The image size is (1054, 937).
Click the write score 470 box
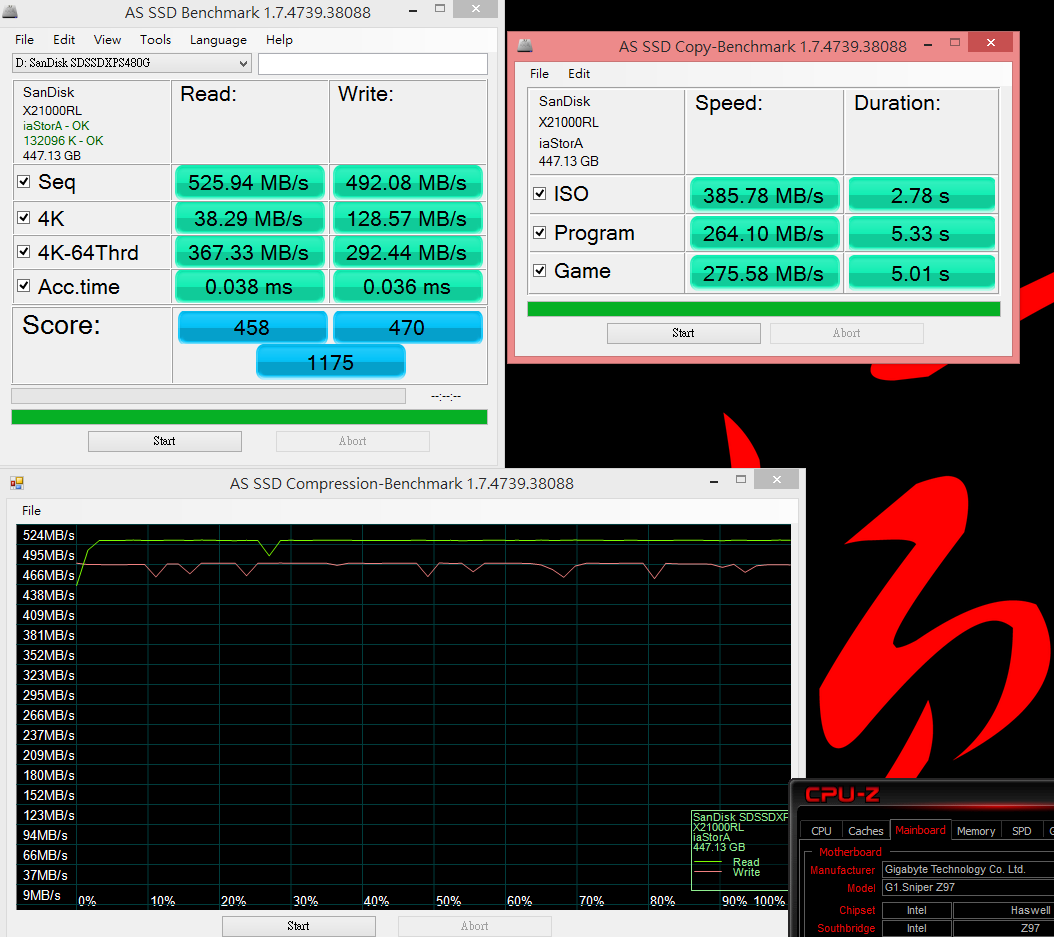pos(407,327)
